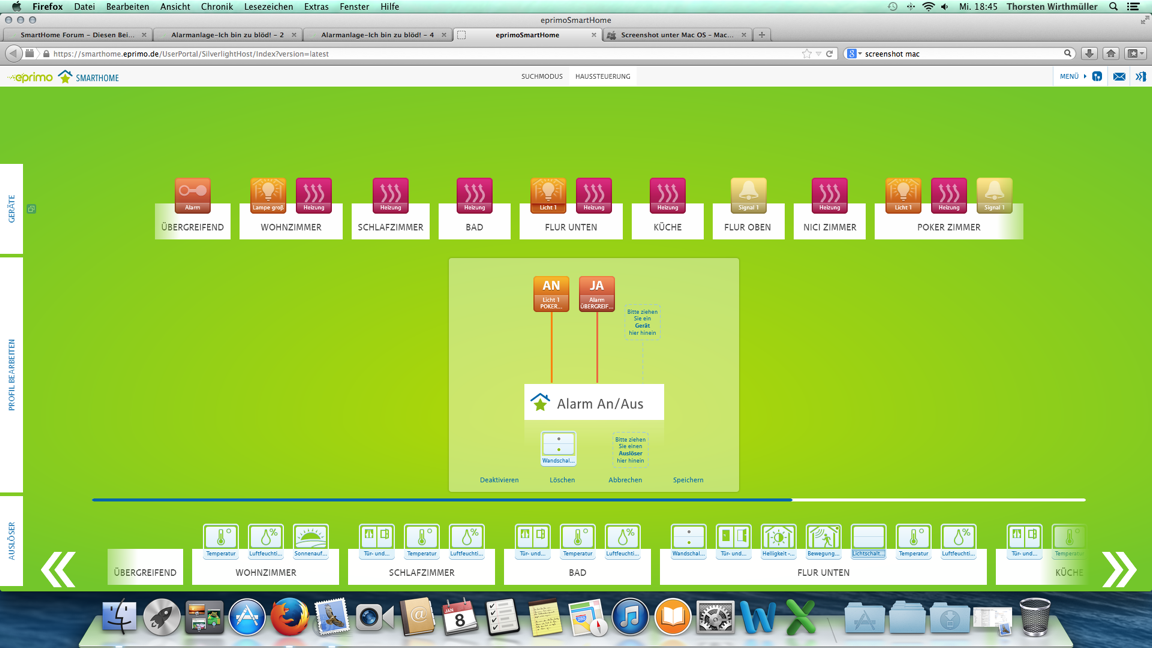
Task: Open the Firefox bookmarks menu button
Action: click(1134, 54)
